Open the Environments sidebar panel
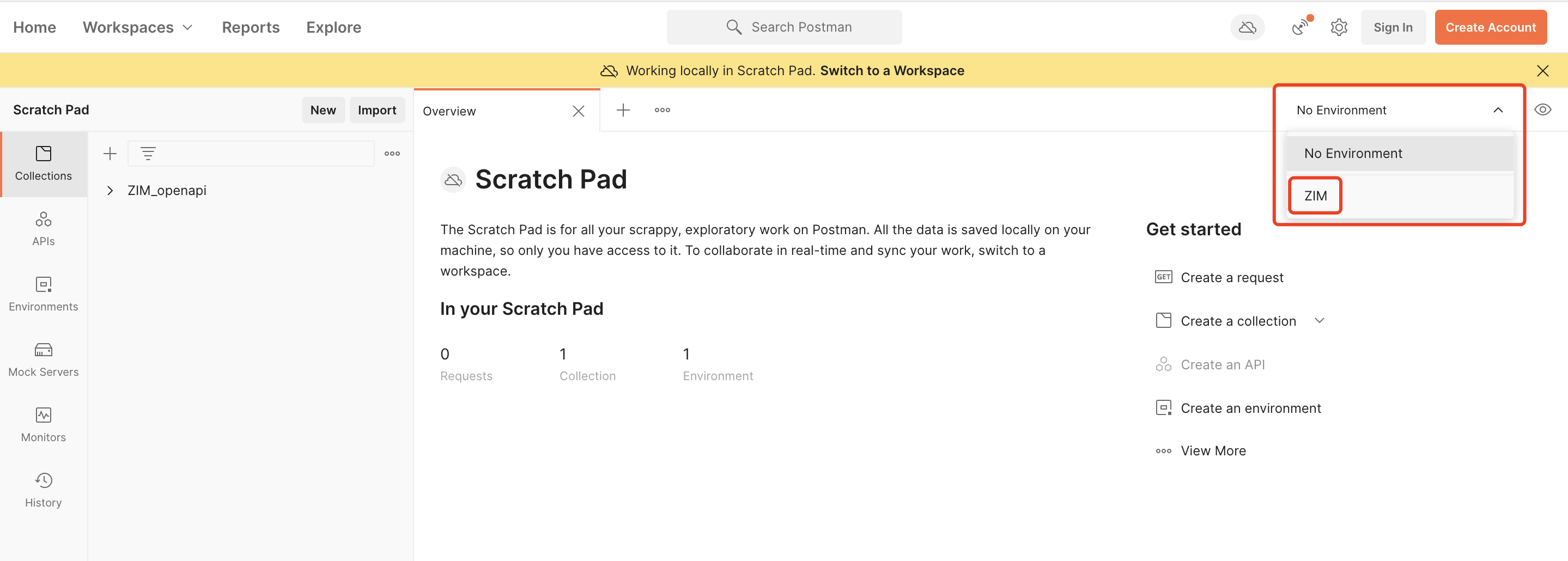 pyautogui.click(x=43, y=294)
